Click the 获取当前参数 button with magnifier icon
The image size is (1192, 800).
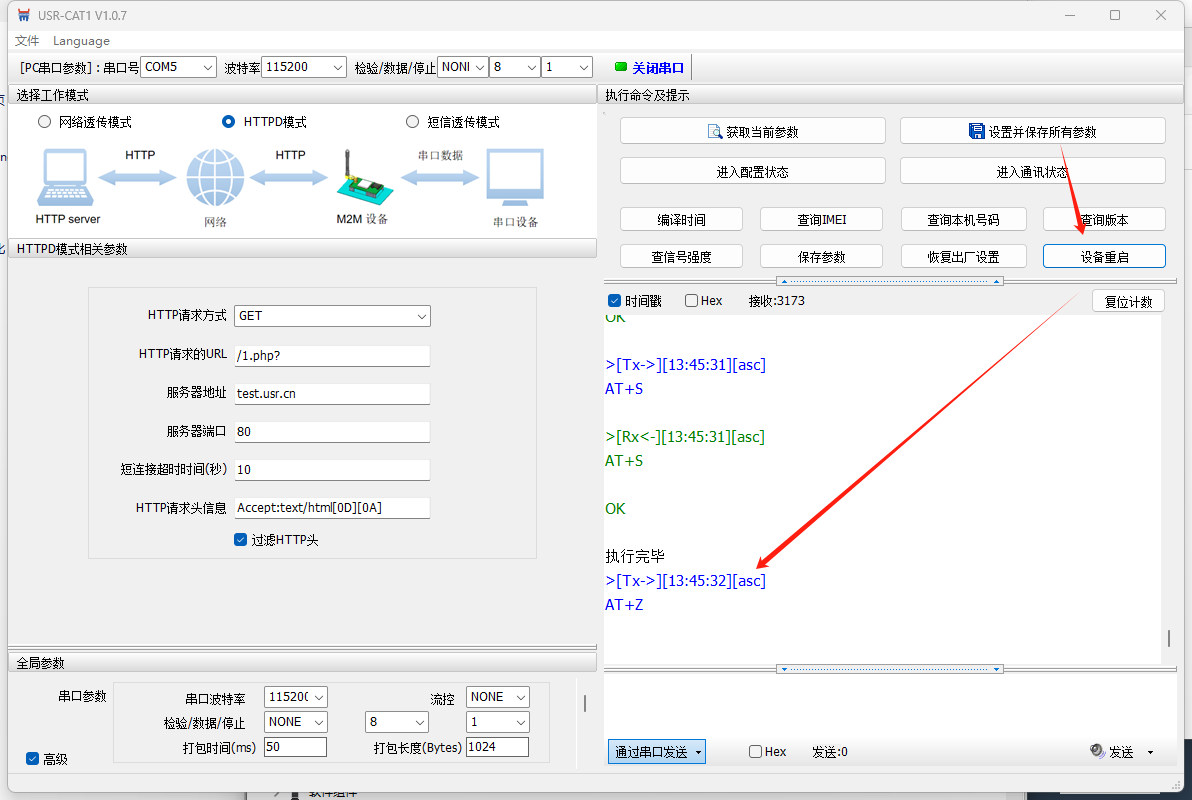pos(752,131)
